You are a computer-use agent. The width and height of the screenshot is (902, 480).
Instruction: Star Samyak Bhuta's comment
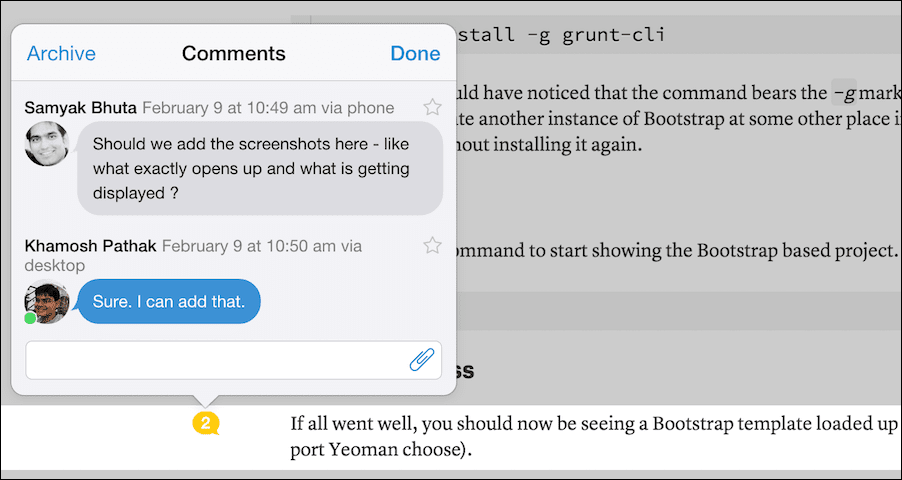(x=432, y=107)
